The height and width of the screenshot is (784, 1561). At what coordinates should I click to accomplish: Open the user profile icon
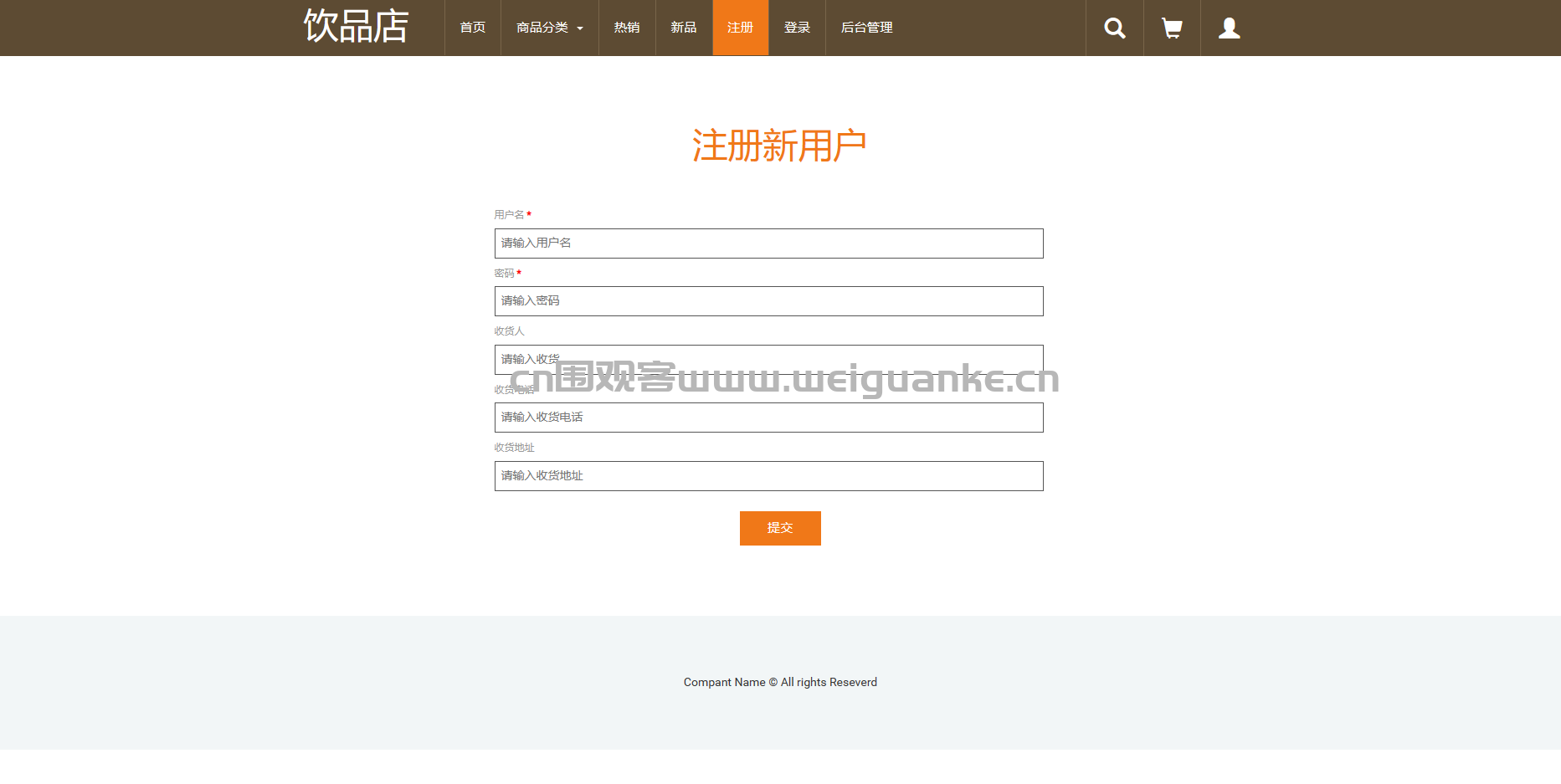pyautogui.click(x=1229, y=28)
